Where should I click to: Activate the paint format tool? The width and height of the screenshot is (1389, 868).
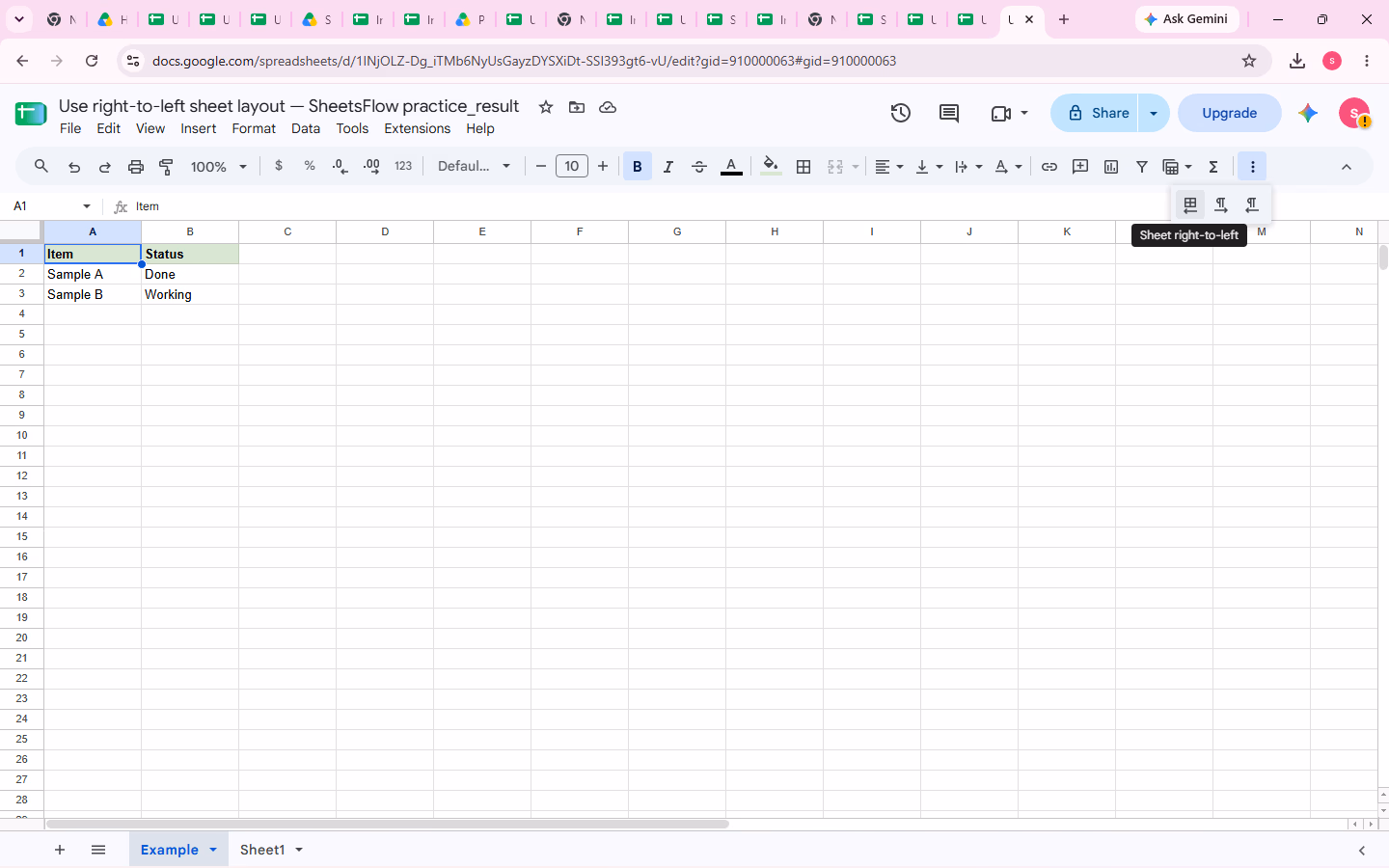(x=167, y=167)
